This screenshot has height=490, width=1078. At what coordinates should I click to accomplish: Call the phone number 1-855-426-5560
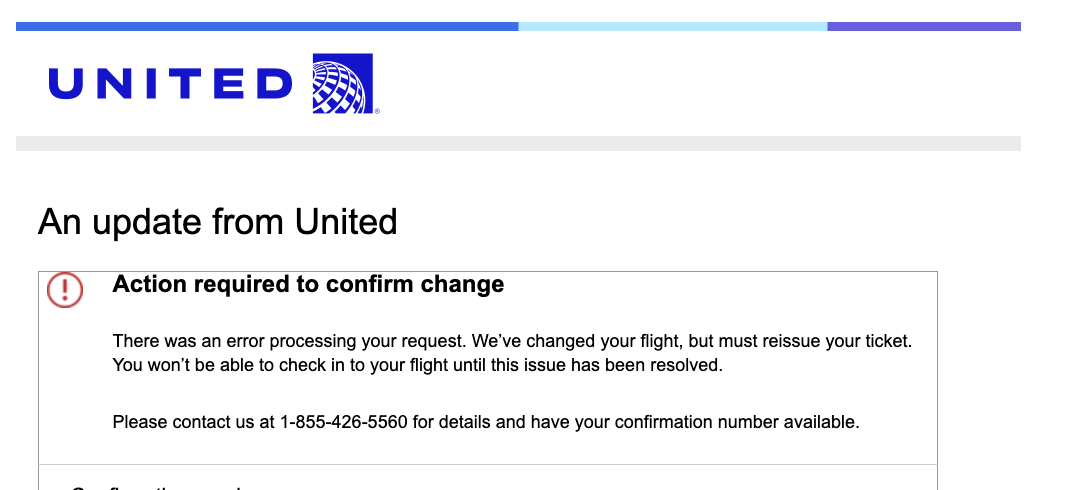[343, 422]
